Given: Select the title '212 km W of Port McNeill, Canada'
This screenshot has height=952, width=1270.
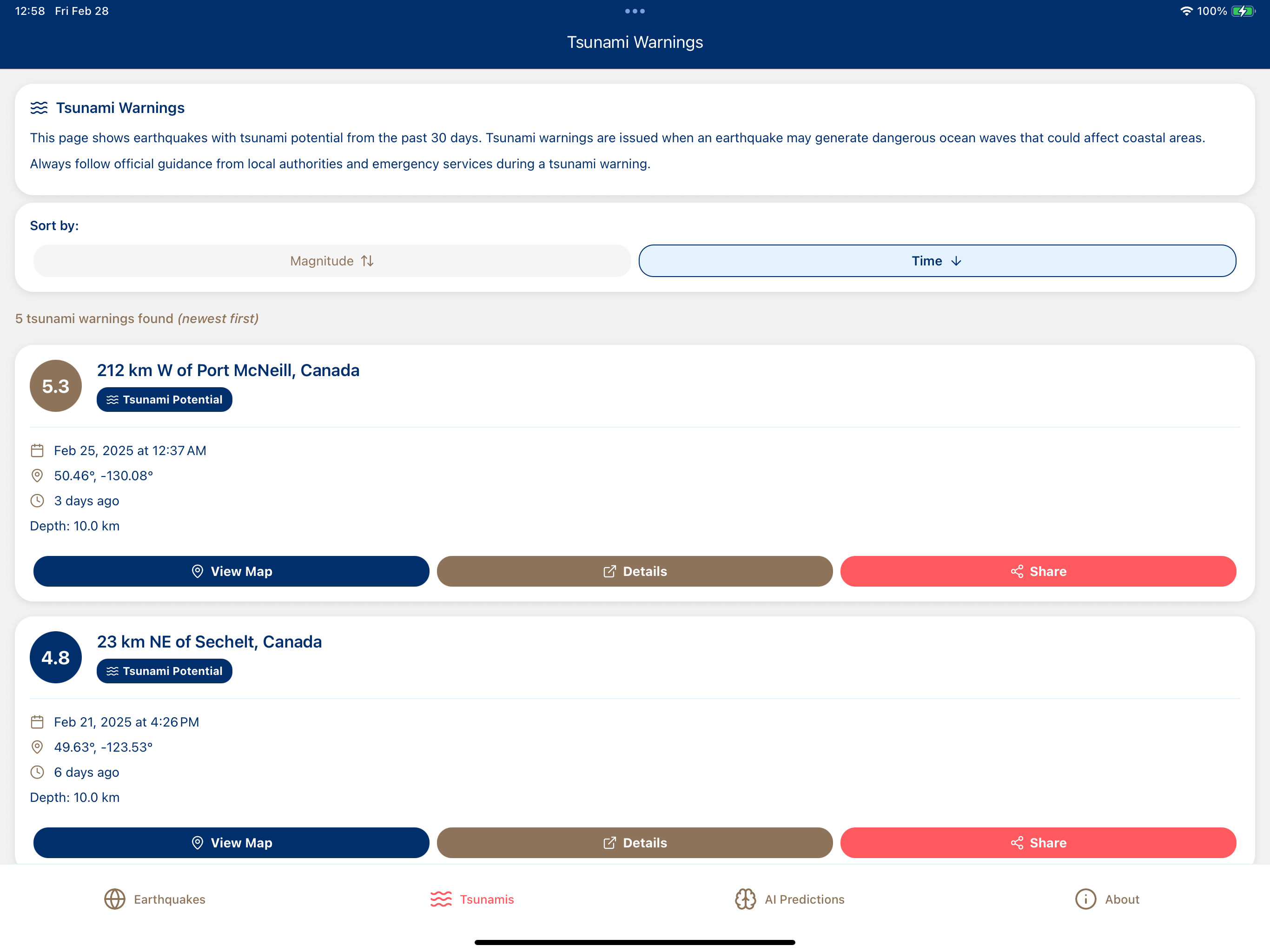Looking at the screenshot, I should tap(228, 370).
